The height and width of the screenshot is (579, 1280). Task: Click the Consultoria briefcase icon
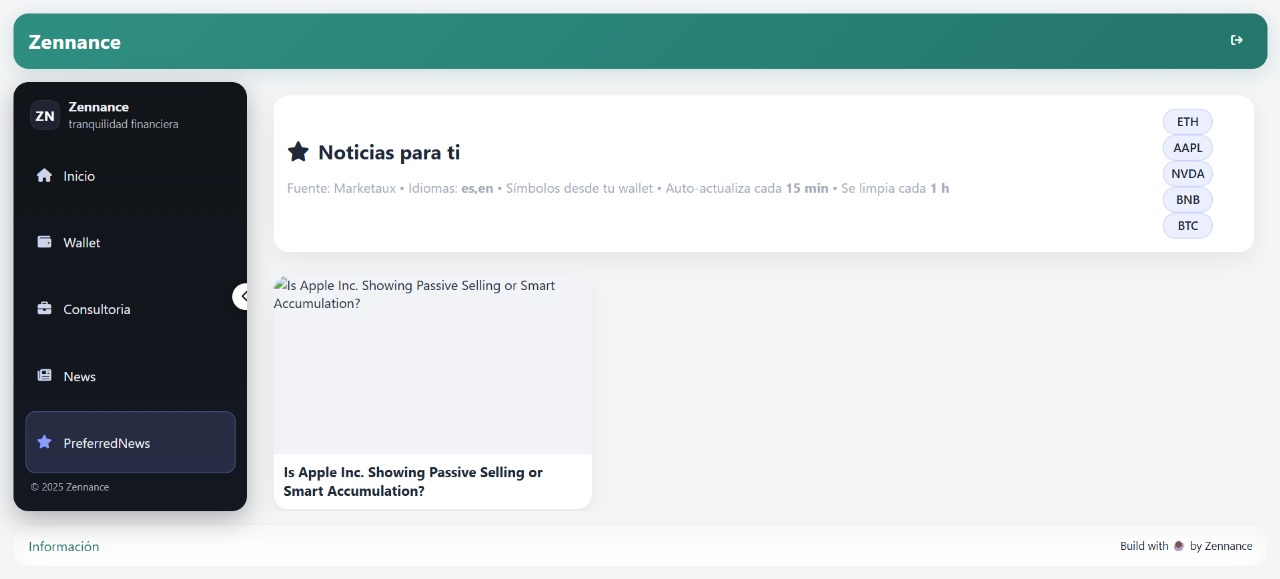pos(44,309)
